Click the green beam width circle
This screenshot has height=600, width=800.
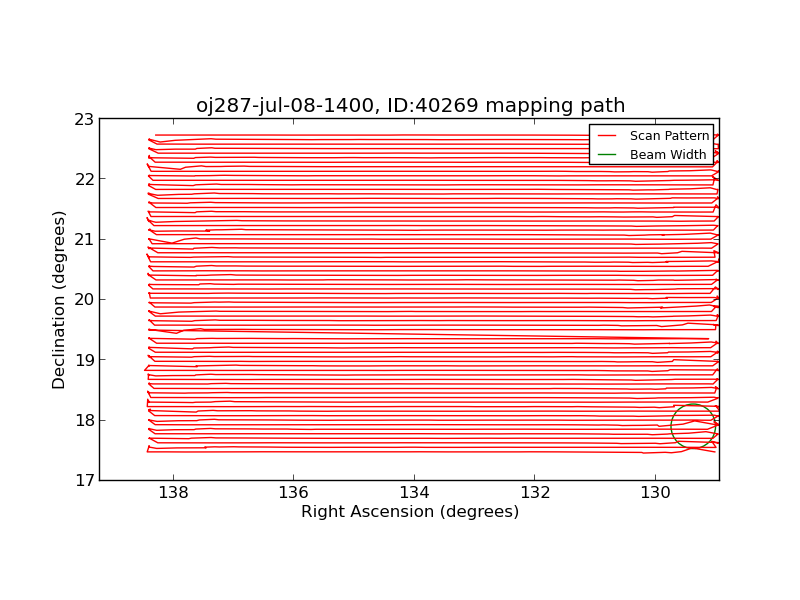point(693,426)
